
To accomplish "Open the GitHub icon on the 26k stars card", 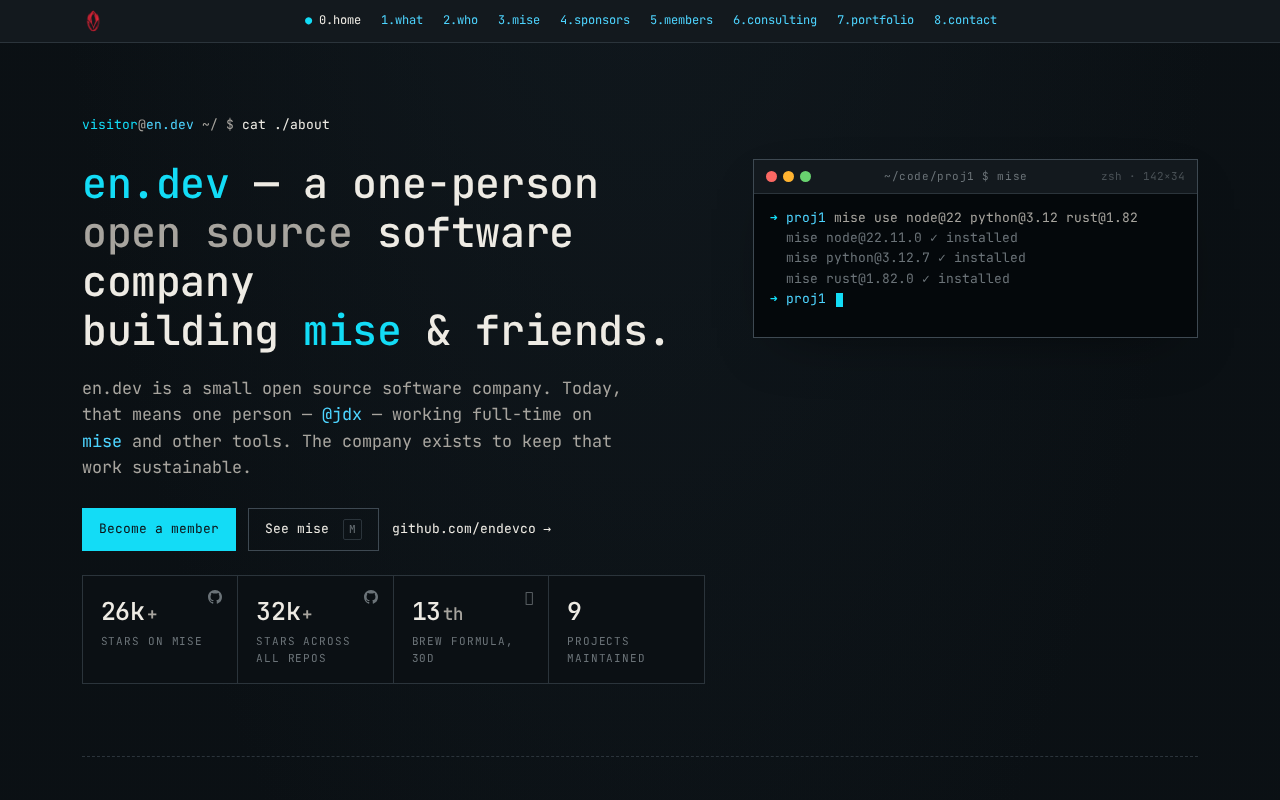I will coord(215,597).
